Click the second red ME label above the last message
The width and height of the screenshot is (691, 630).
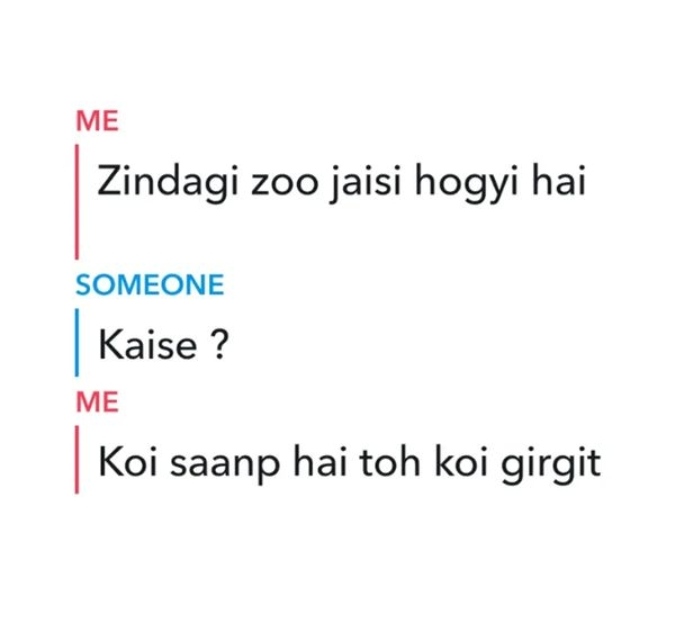[x=97, y=402]
